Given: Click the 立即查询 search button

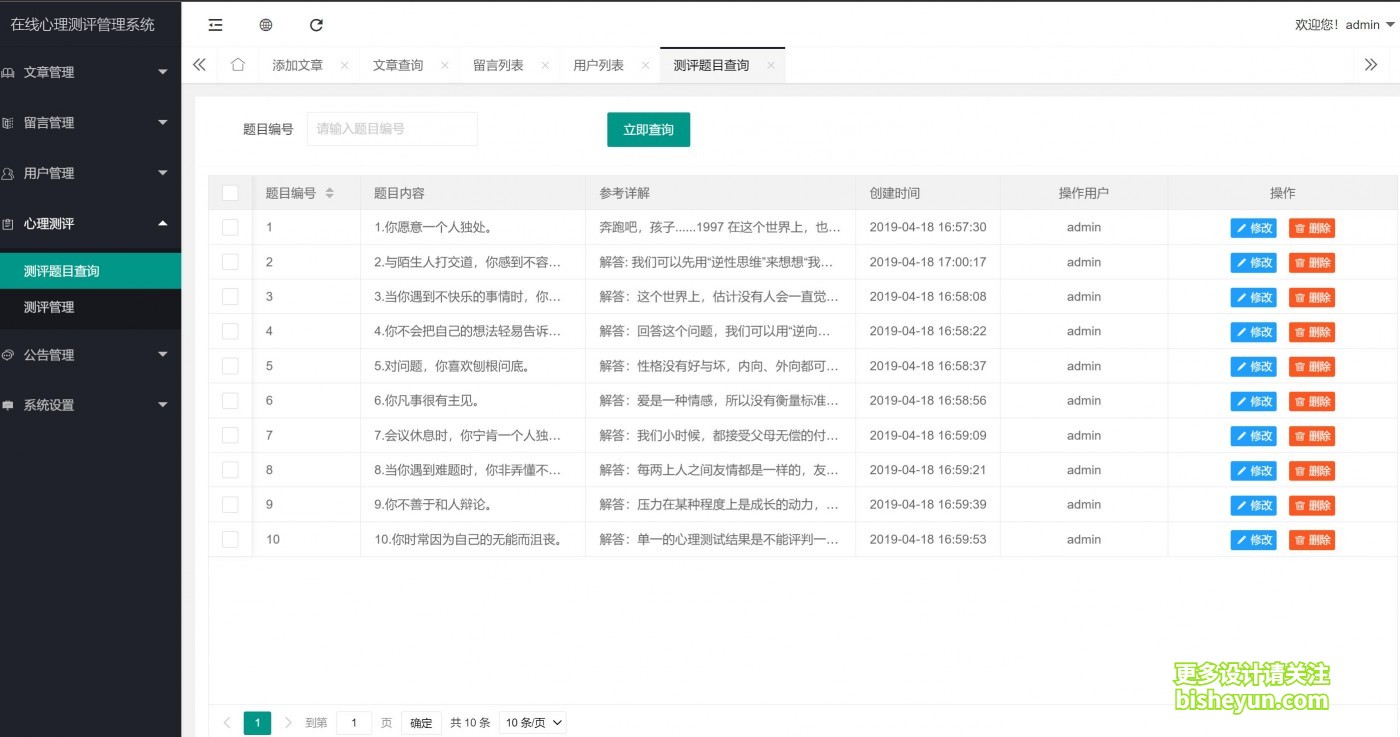Looking at the screenshot, I should click(x=648, y=129).
